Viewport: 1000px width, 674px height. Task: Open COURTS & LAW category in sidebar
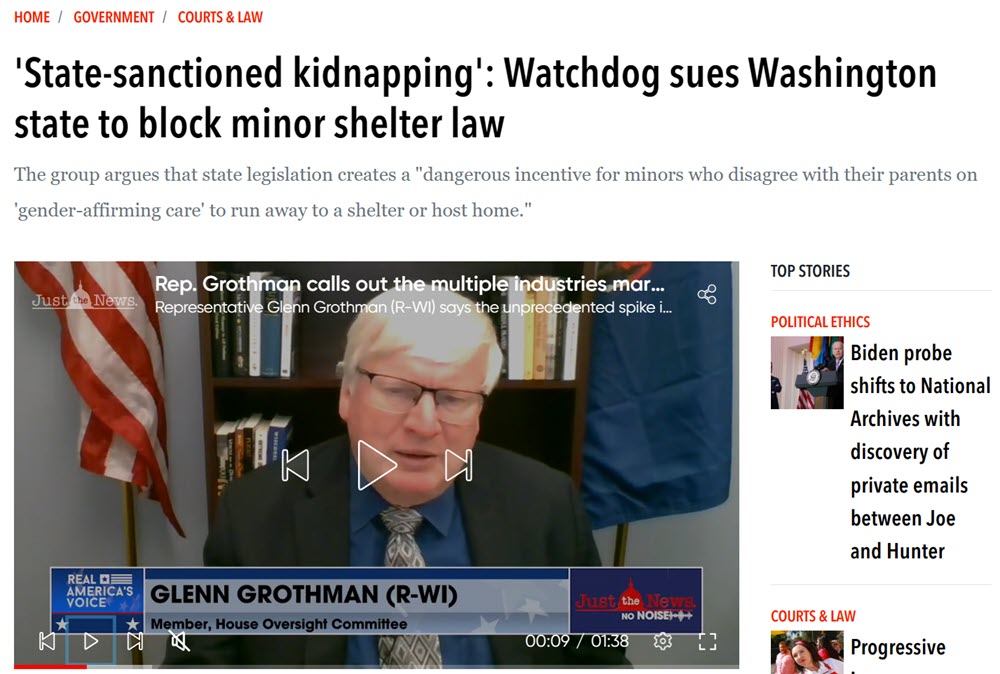(x=813, y=616)
